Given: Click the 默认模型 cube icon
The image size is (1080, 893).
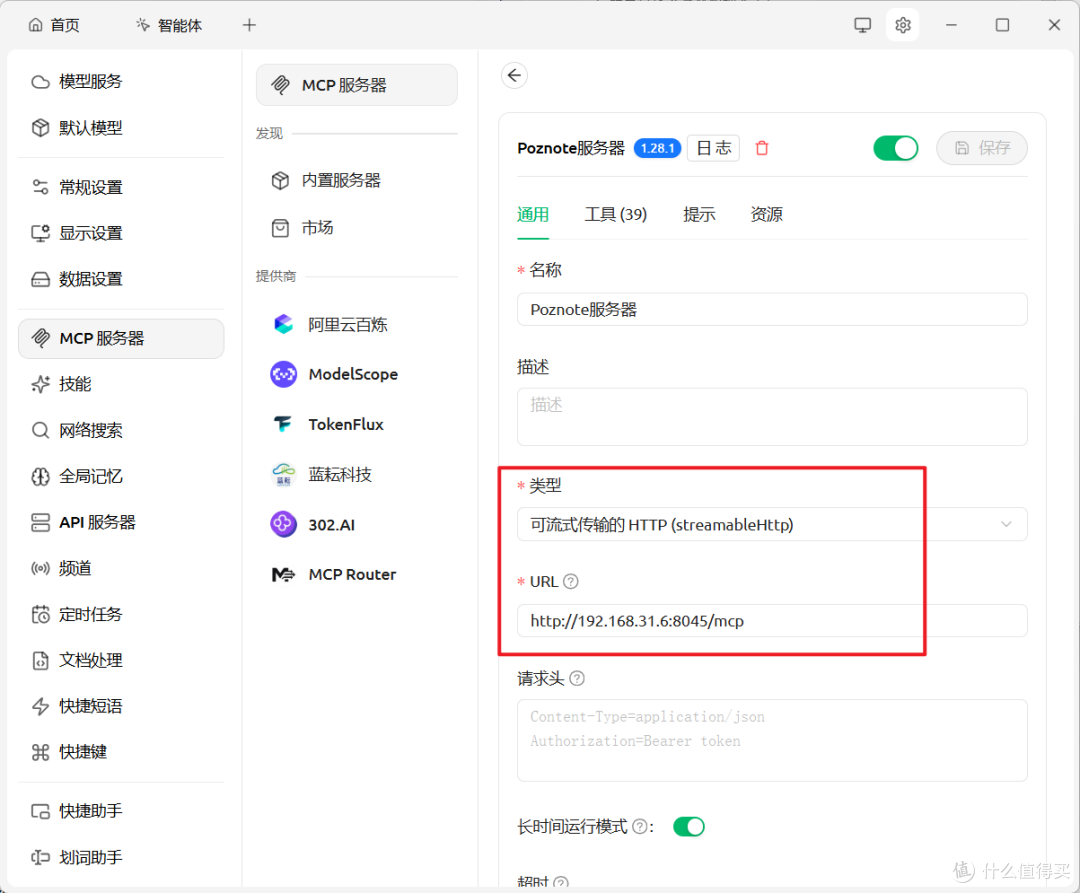Looking at the screenshot, I should [41, 128].
